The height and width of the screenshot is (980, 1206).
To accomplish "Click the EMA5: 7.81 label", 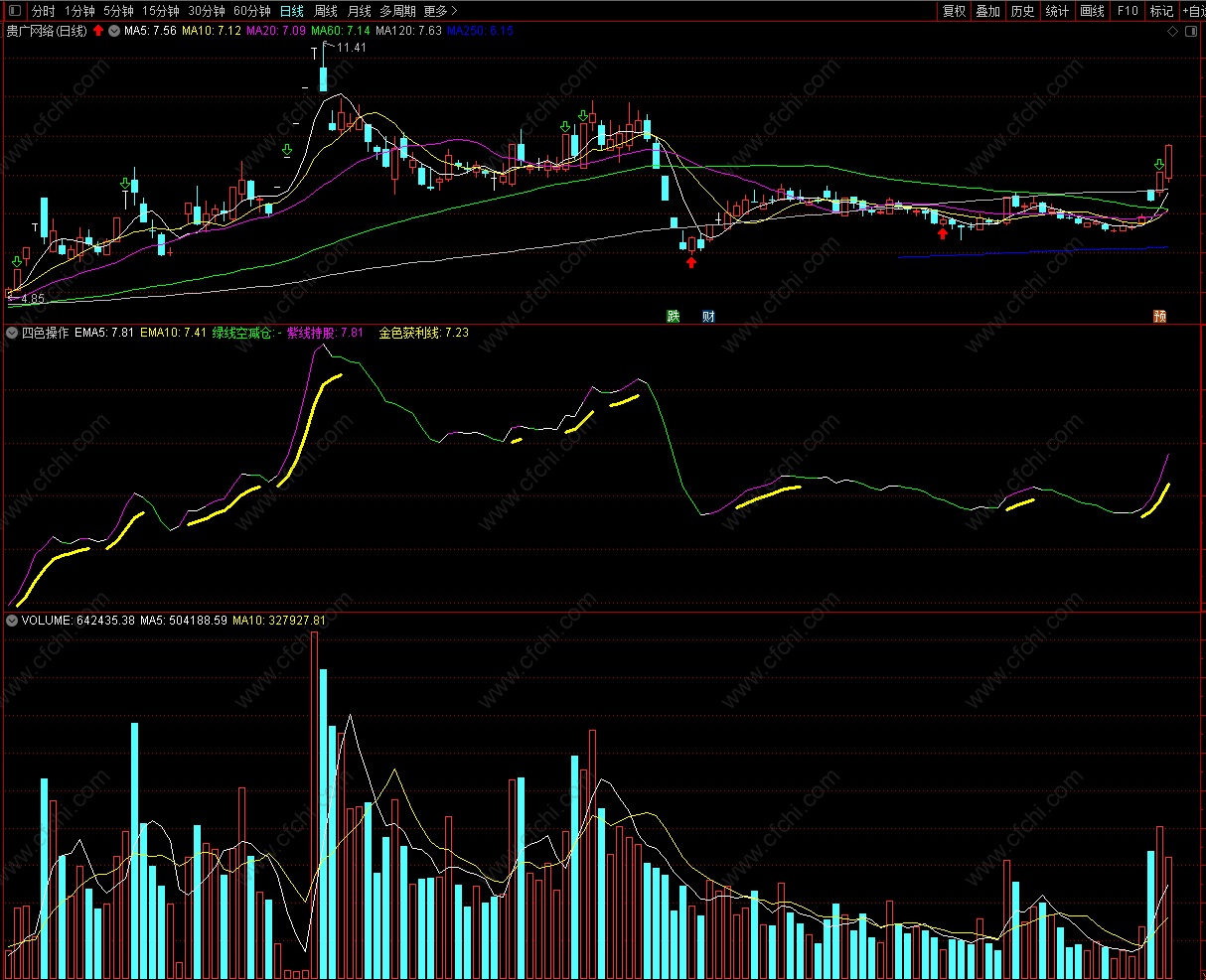I will (x=104, y=334).
